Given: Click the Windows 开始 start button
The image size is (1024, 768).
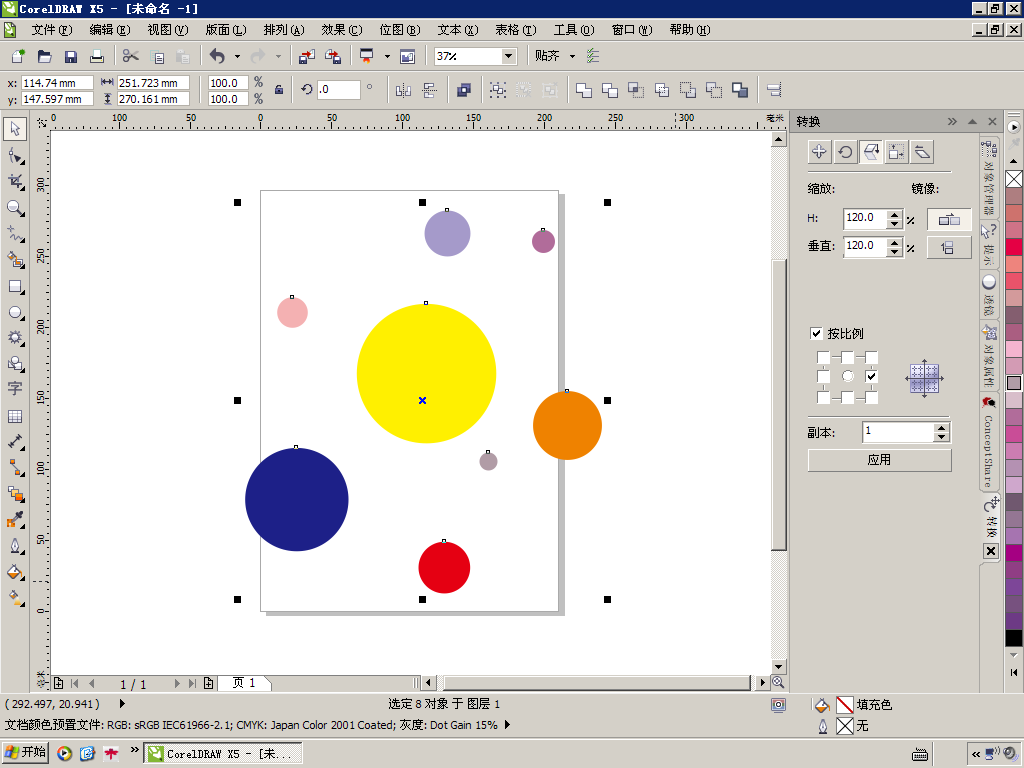Looking at the screenshot, I should tap(26, 752).
